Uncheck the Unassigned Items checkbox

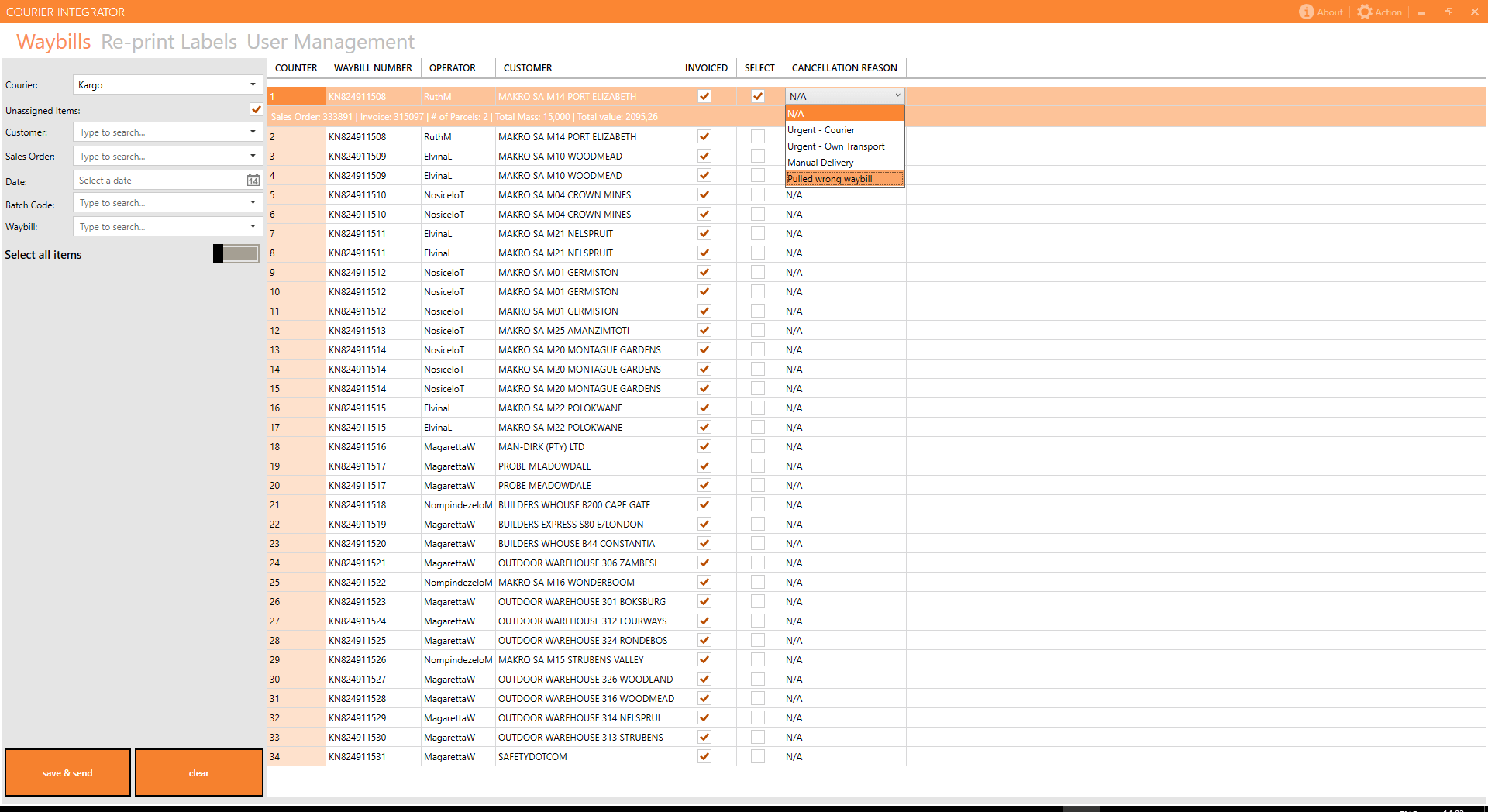click(x=257, y=110)
